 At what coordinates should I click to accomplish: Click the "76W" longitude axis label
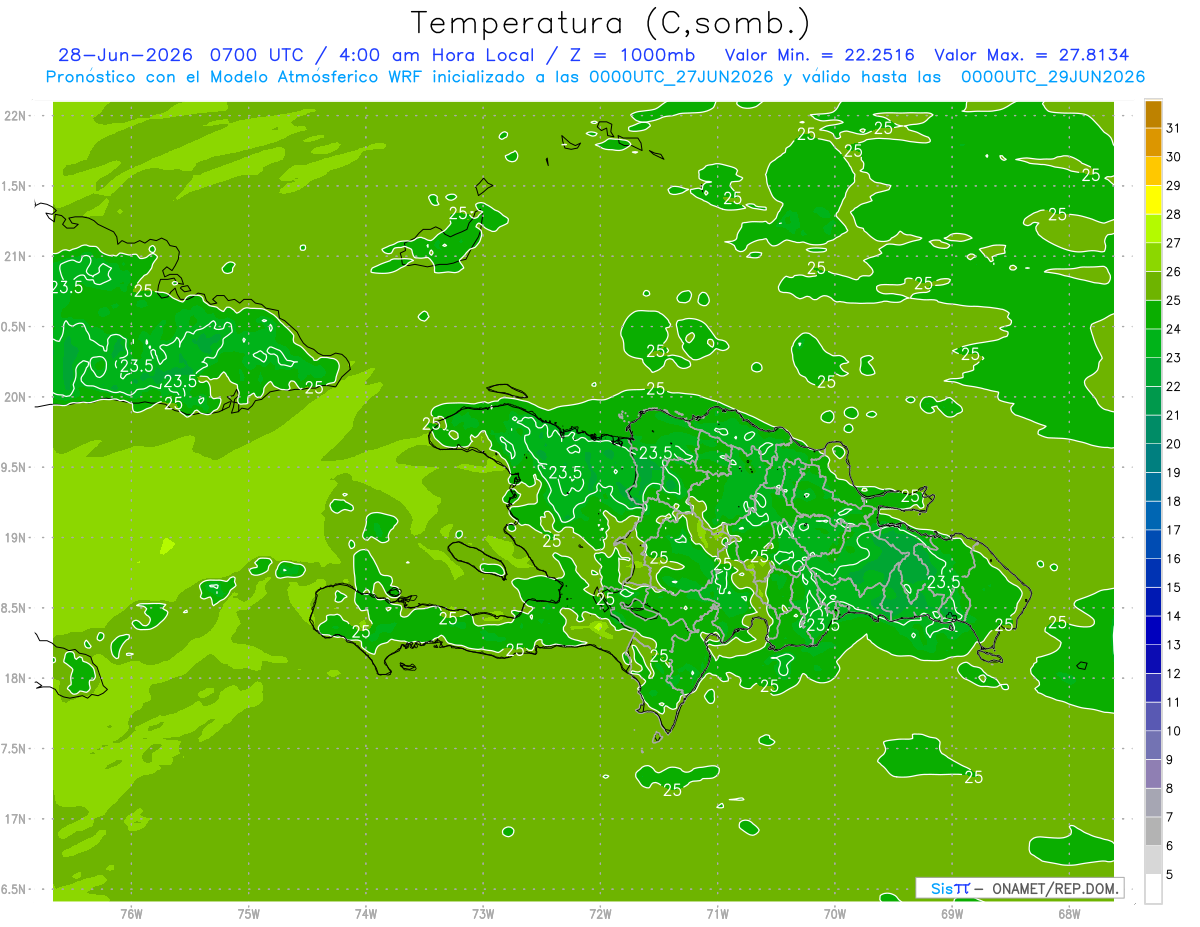131,913
